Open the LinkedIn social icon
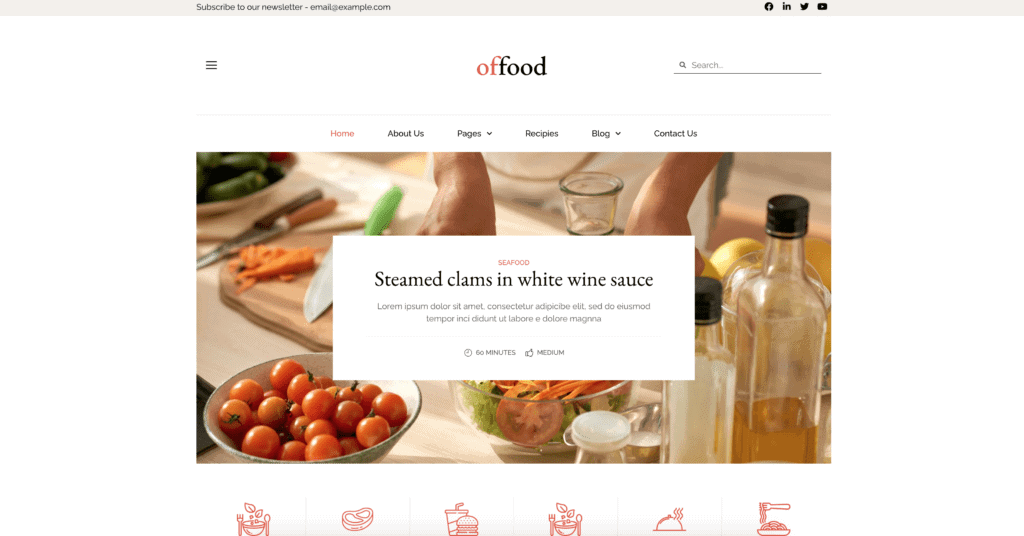Viewport: 1024px width, 536px height. pyautogui.click(x=786, y=7)
